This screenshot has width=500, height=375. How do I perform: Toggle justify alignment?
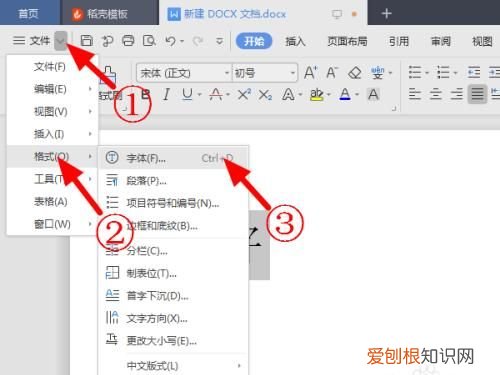(x=477, y=94)
